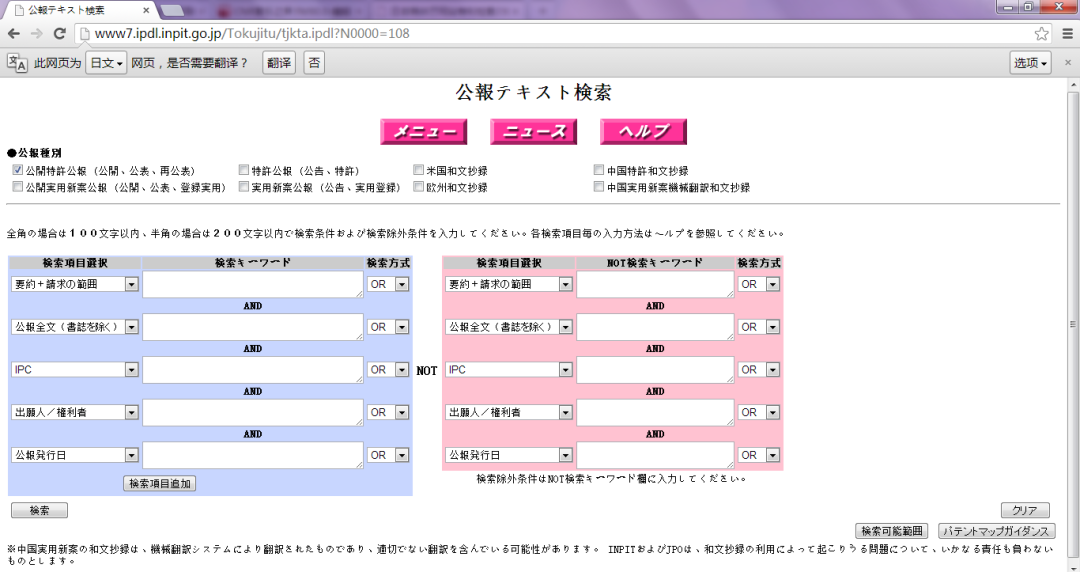Check 欧州和文抄録 checkbox
This screenshot has width=1080, height=572.
(419, 186)
